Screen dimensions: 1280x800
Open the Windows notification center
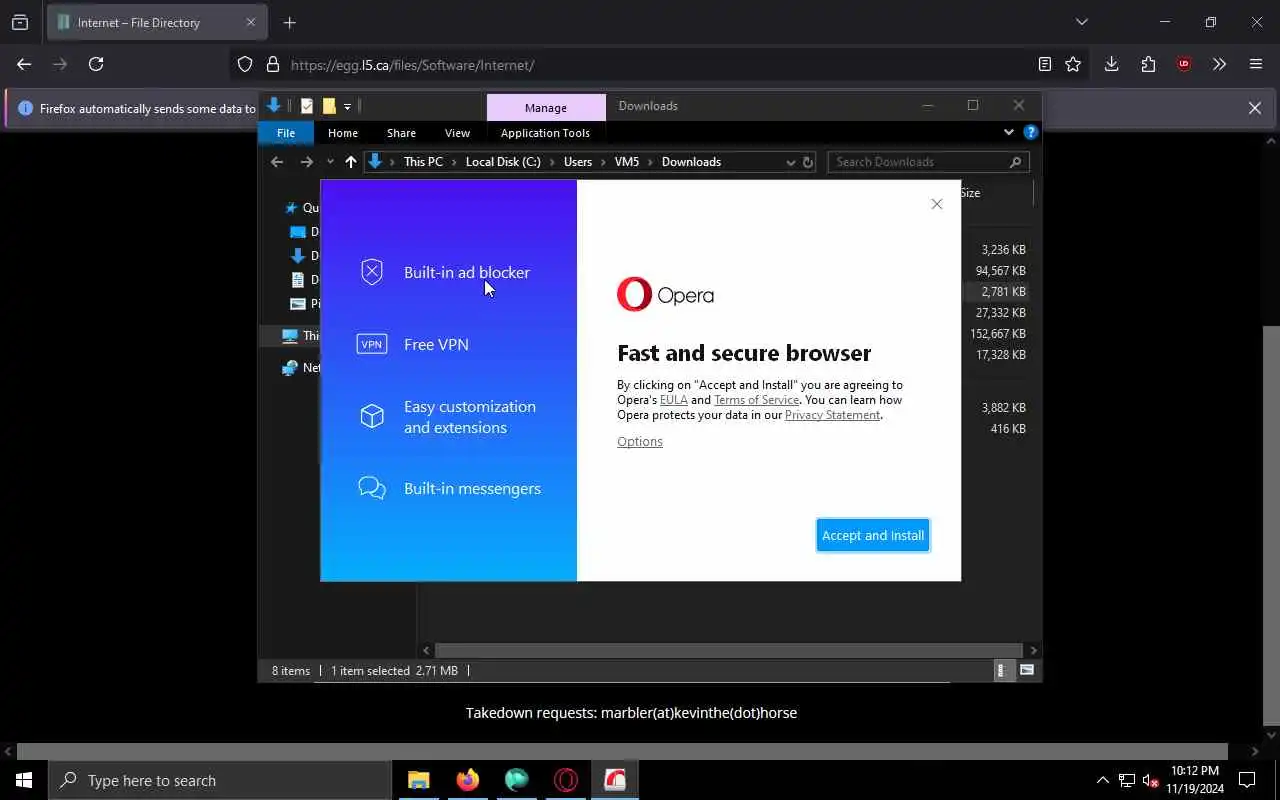coord(1247,780)
